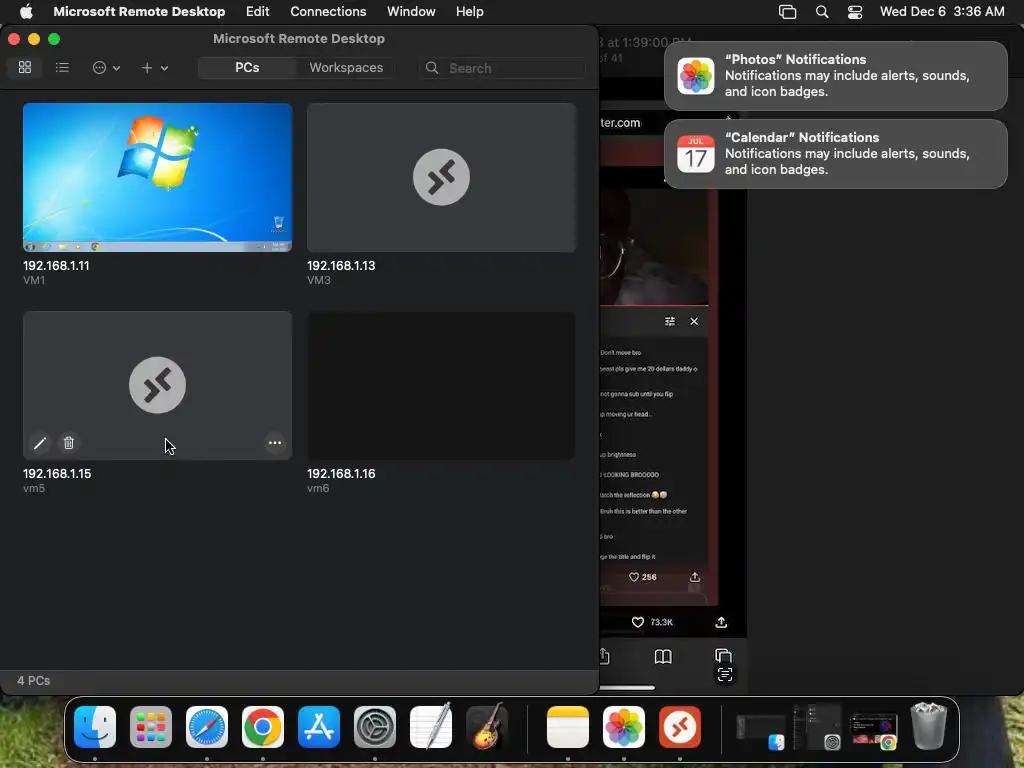Image resolution: width=1024 pixels, height=768 pixels.
Task: Open App Store from the Dock
Action: 319,727
